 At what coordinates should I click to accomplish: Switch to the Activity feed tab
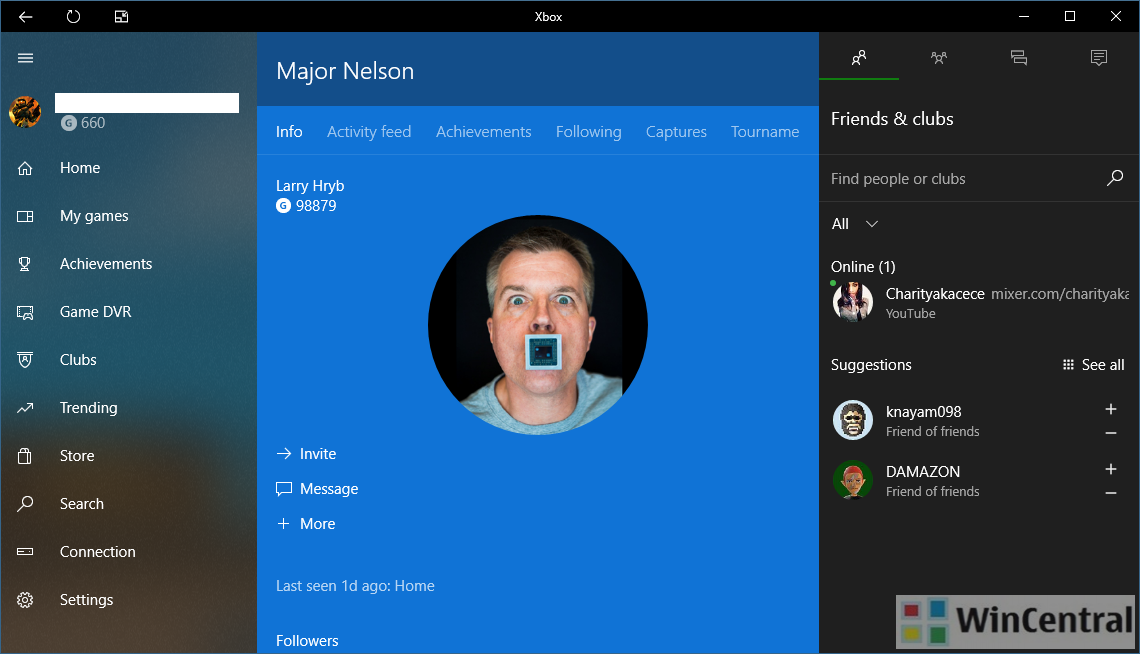tap(369, 132)
